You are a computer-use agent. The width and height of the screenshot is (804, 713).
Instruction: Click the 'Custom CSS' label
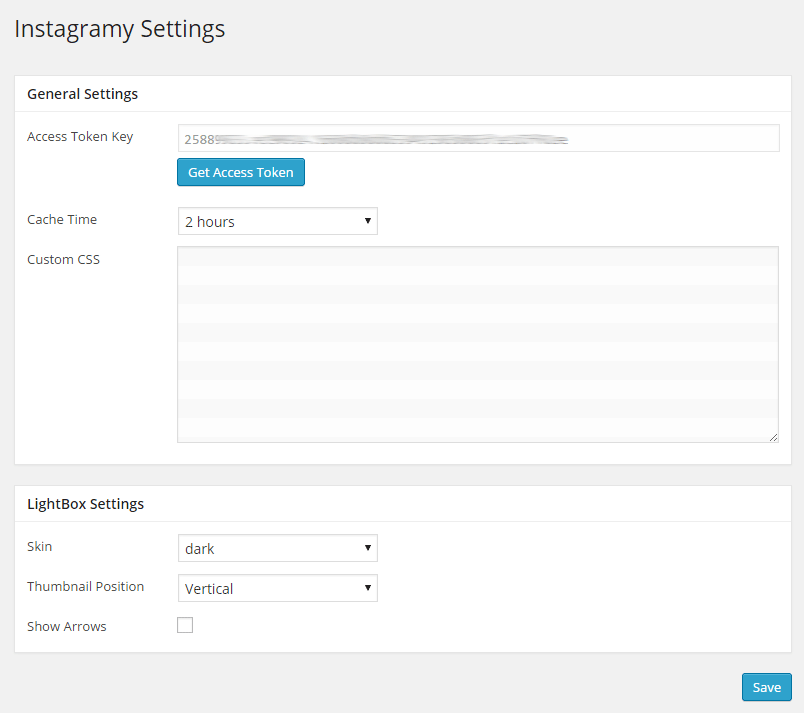[63, 260]
